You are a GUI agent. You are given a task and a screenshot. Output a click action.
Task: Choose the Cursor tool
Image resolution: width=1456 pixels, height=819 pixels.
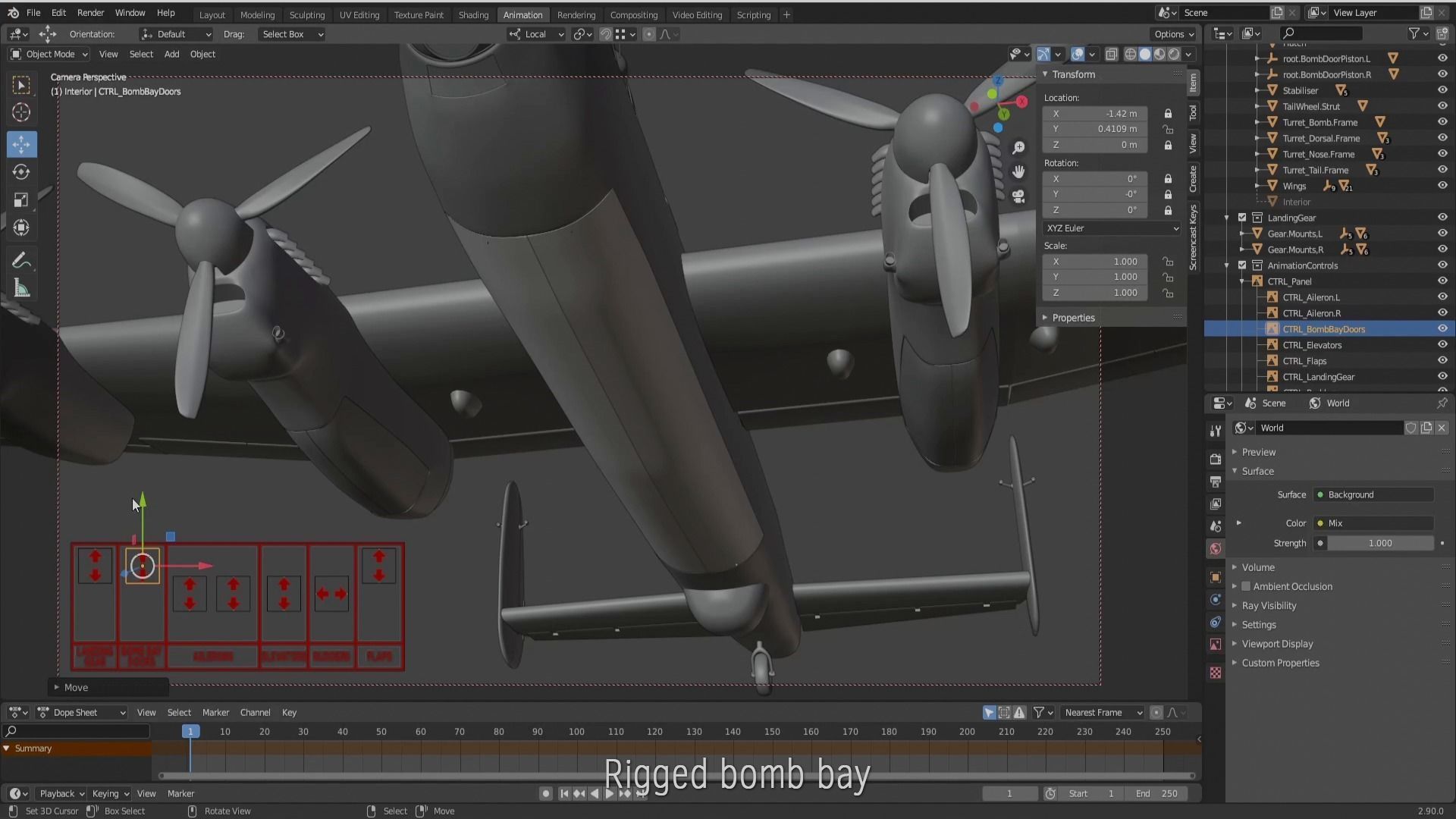[x=21, y=113]
